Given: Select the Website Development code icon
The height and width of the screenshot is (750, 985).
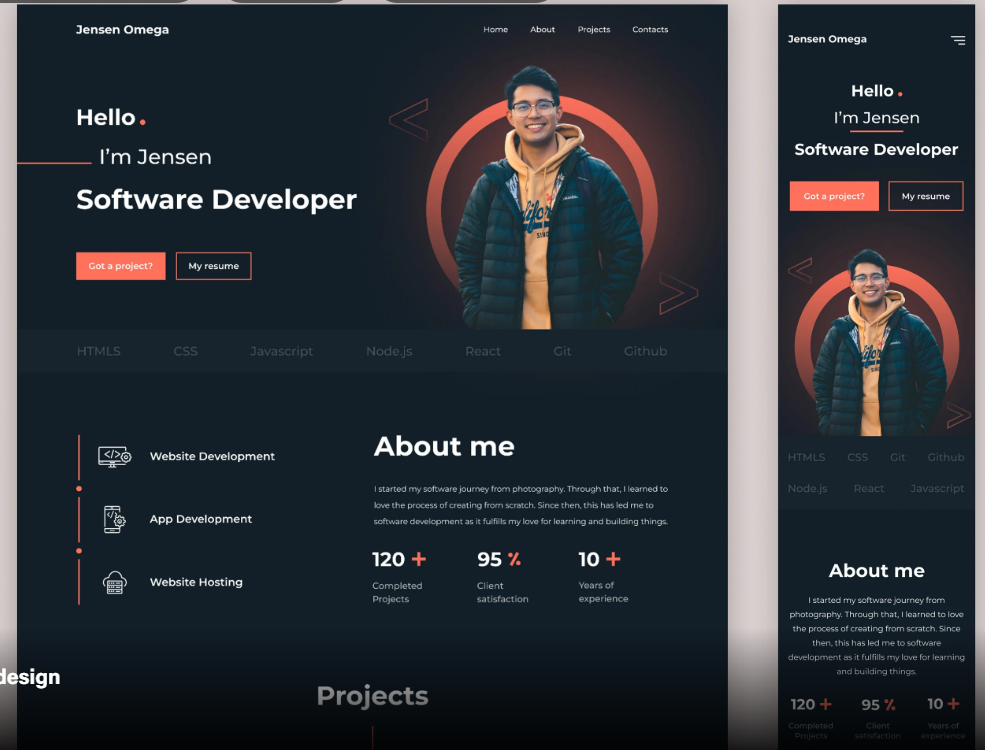Looking at the screenshot, I should (113, 456).
